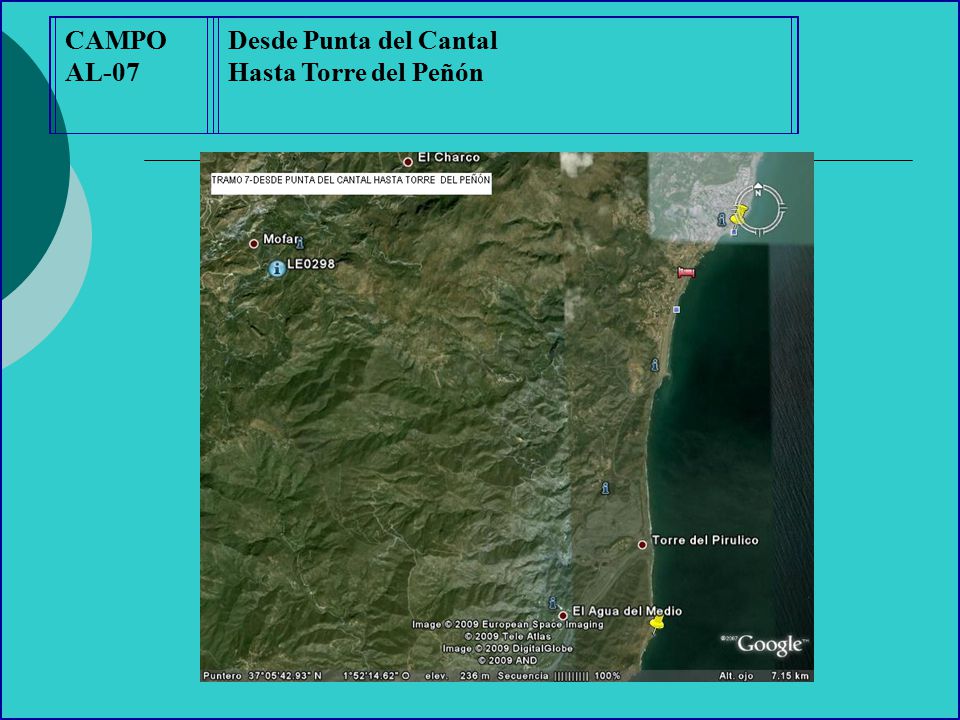Click the 'Mofar' map label

pos(281,239)
